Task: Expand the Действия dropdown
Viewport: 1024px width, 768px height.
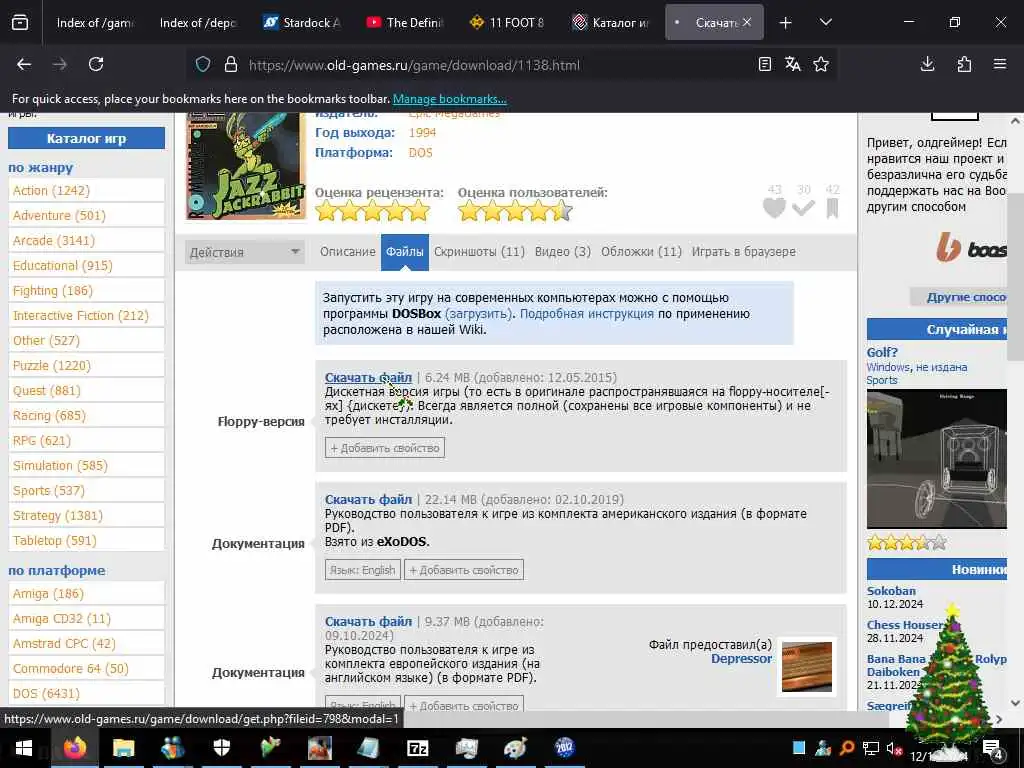Action: pos(245,251)
